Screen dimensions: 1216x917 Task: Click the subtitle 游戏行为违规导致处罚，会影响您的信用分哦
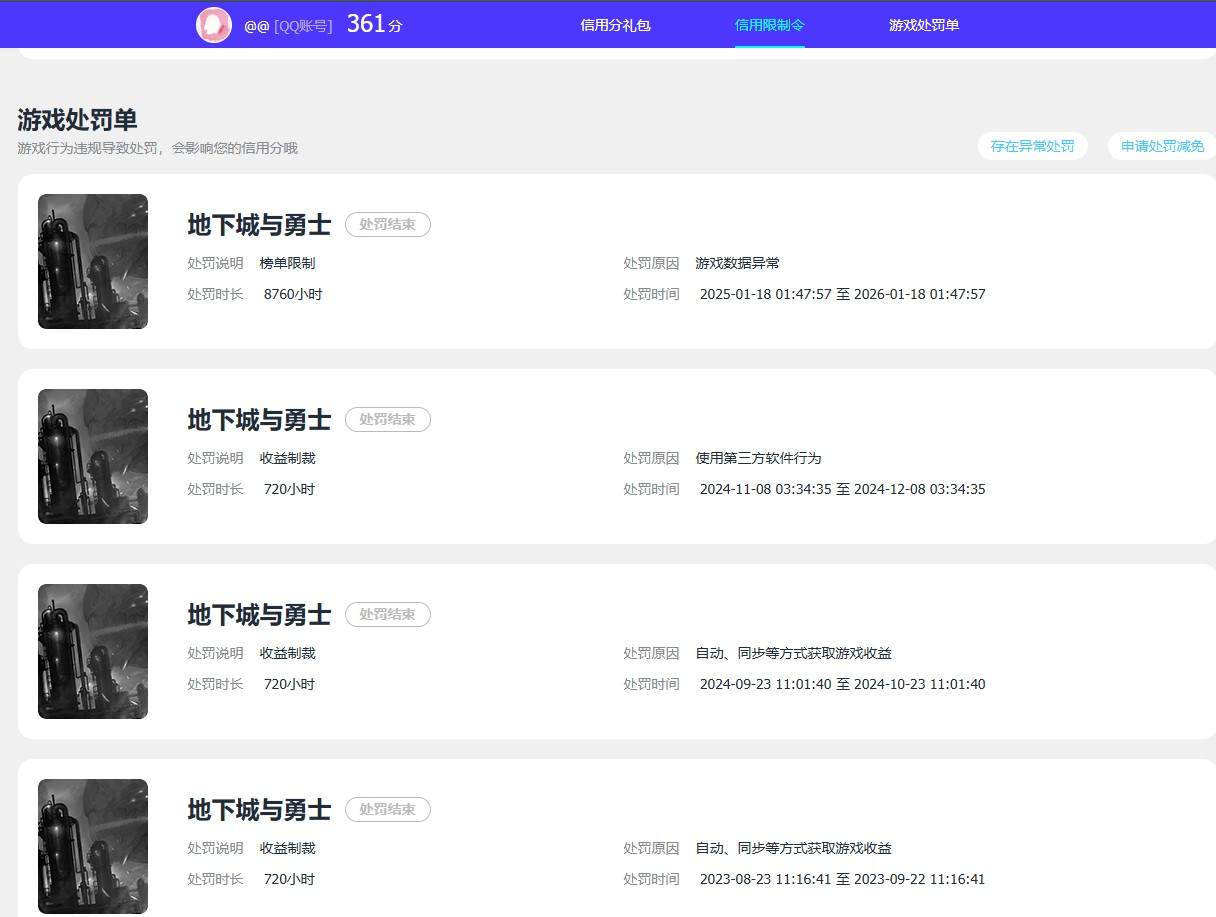pos(157,148)
